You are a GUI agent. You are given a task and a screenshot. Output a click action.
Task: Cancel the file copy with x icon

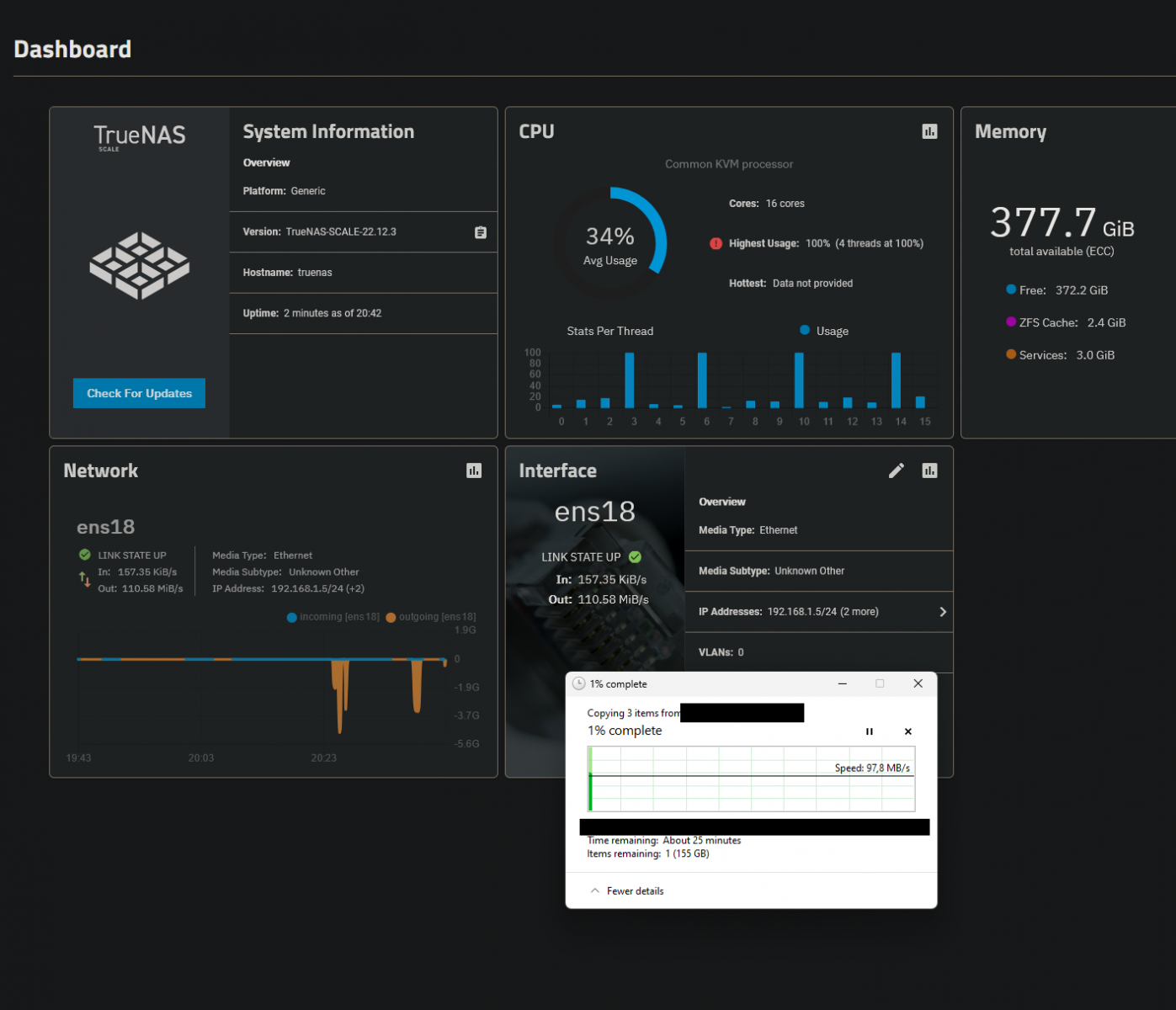(x=908, y=731)
